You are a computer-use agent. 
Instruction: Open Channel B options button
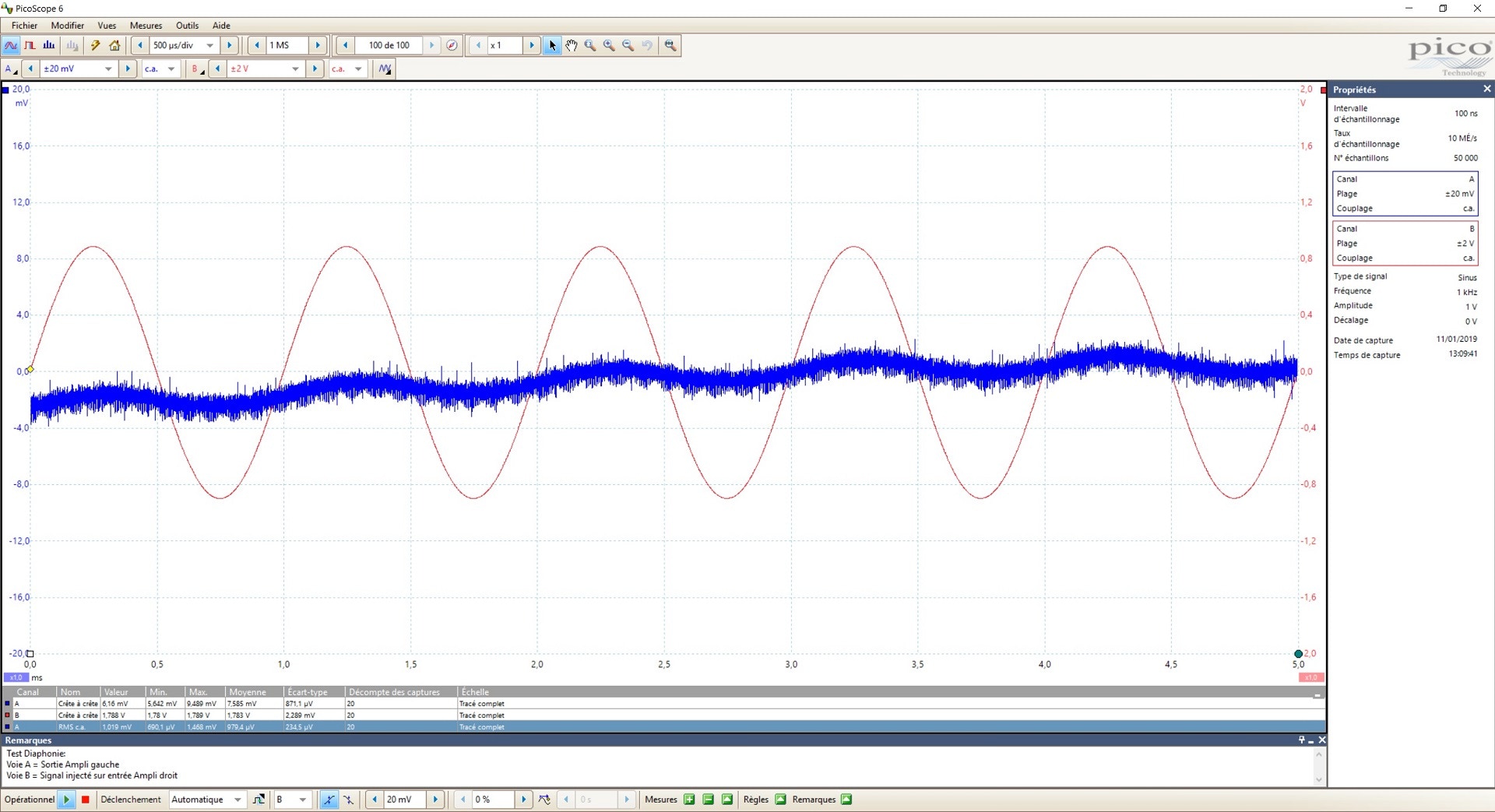click(x=197, y=69)
